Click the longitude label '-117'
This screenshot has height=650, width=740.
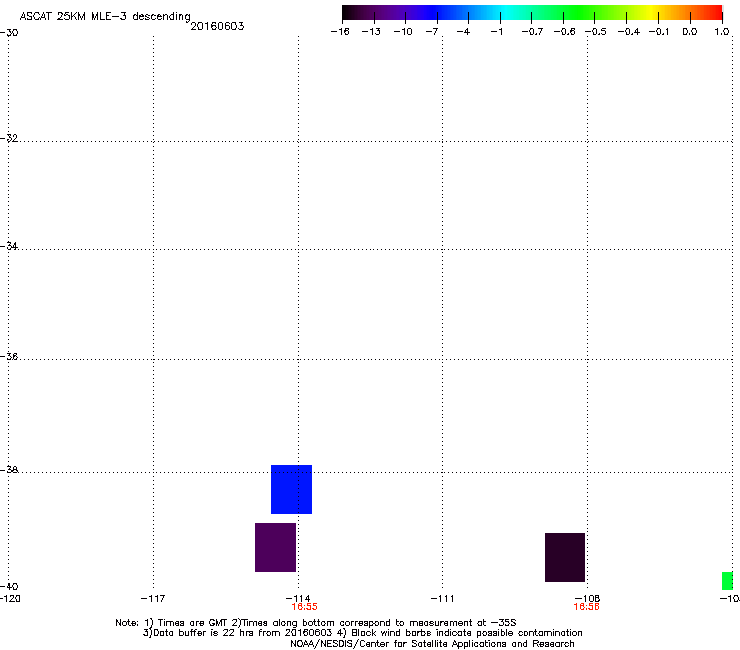pyautogui.click(x=153, y=599)
